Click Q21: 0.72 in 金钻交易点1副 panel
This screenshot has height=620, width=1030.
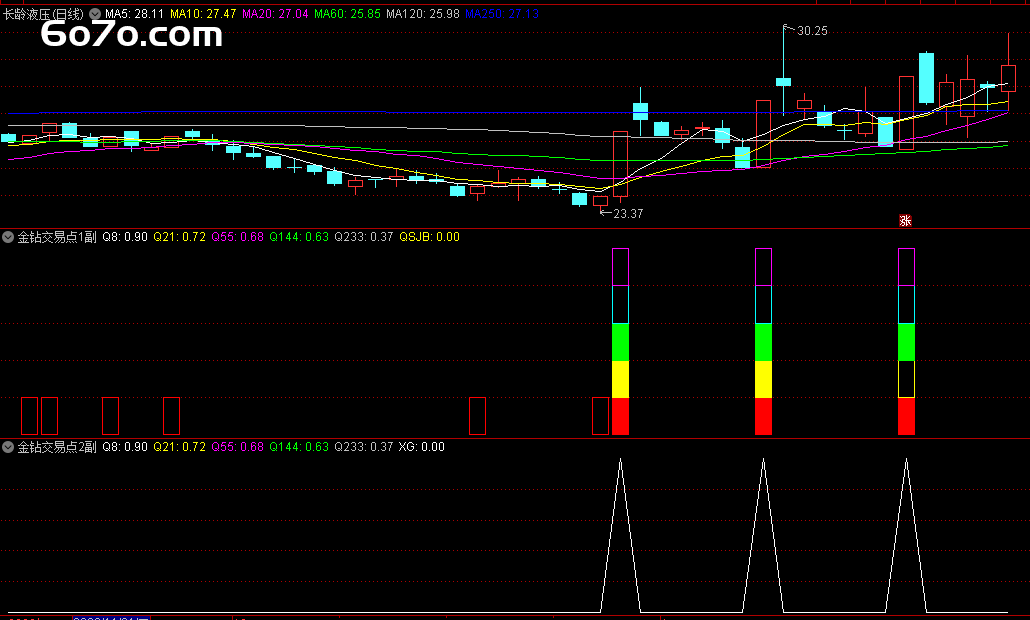179,237
